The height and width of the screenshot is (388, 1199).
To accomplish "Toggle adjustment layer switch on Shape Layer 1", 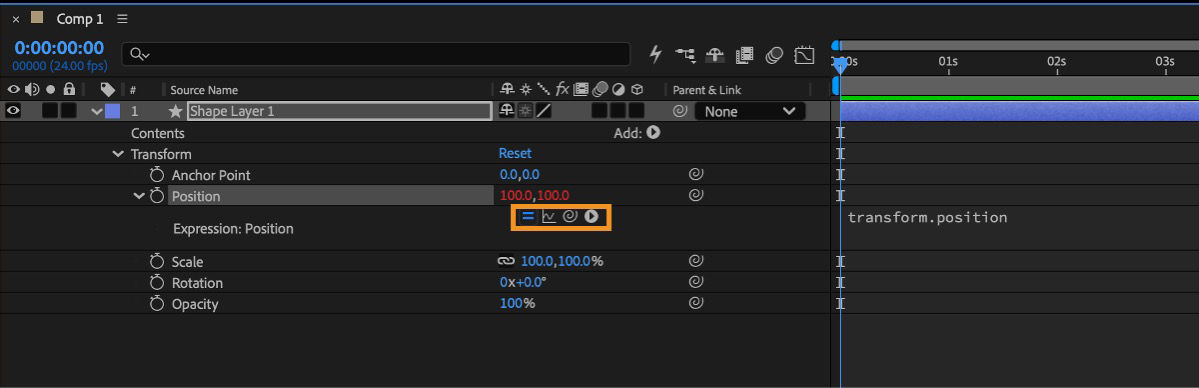I will pyautogui.click(x=619, y=111).
